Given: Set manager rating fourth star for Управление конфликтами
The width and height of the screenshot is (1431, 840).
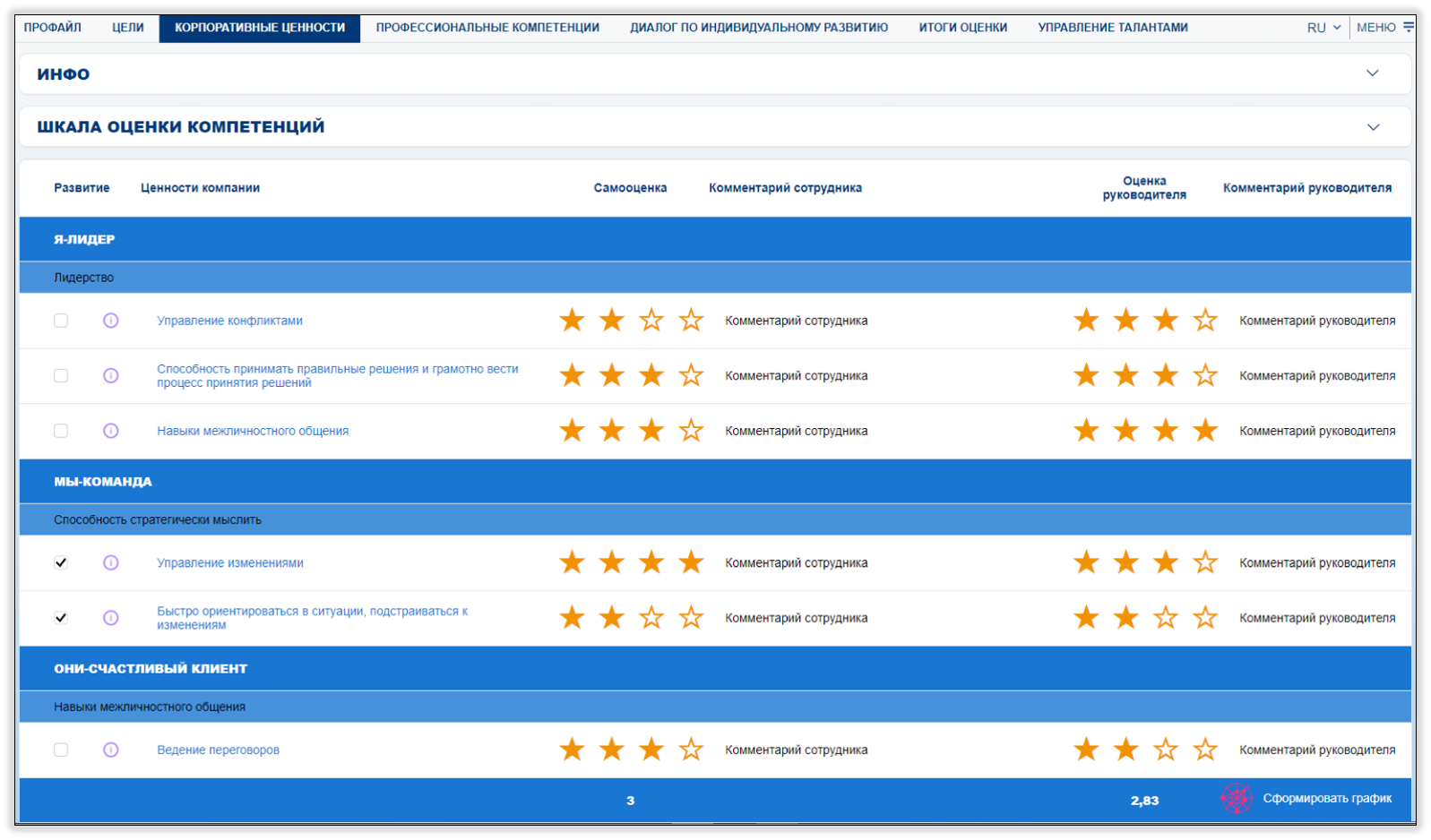Looking at the screenshot, I should point(1205,320).
